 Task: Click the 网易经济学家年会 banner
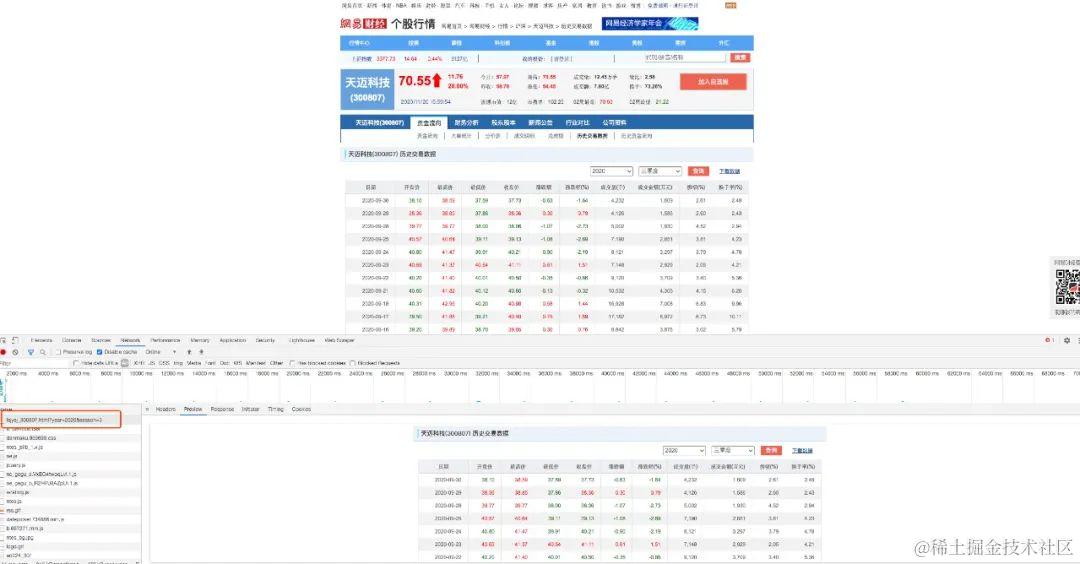pyautogui.click(x=650, y=23)
